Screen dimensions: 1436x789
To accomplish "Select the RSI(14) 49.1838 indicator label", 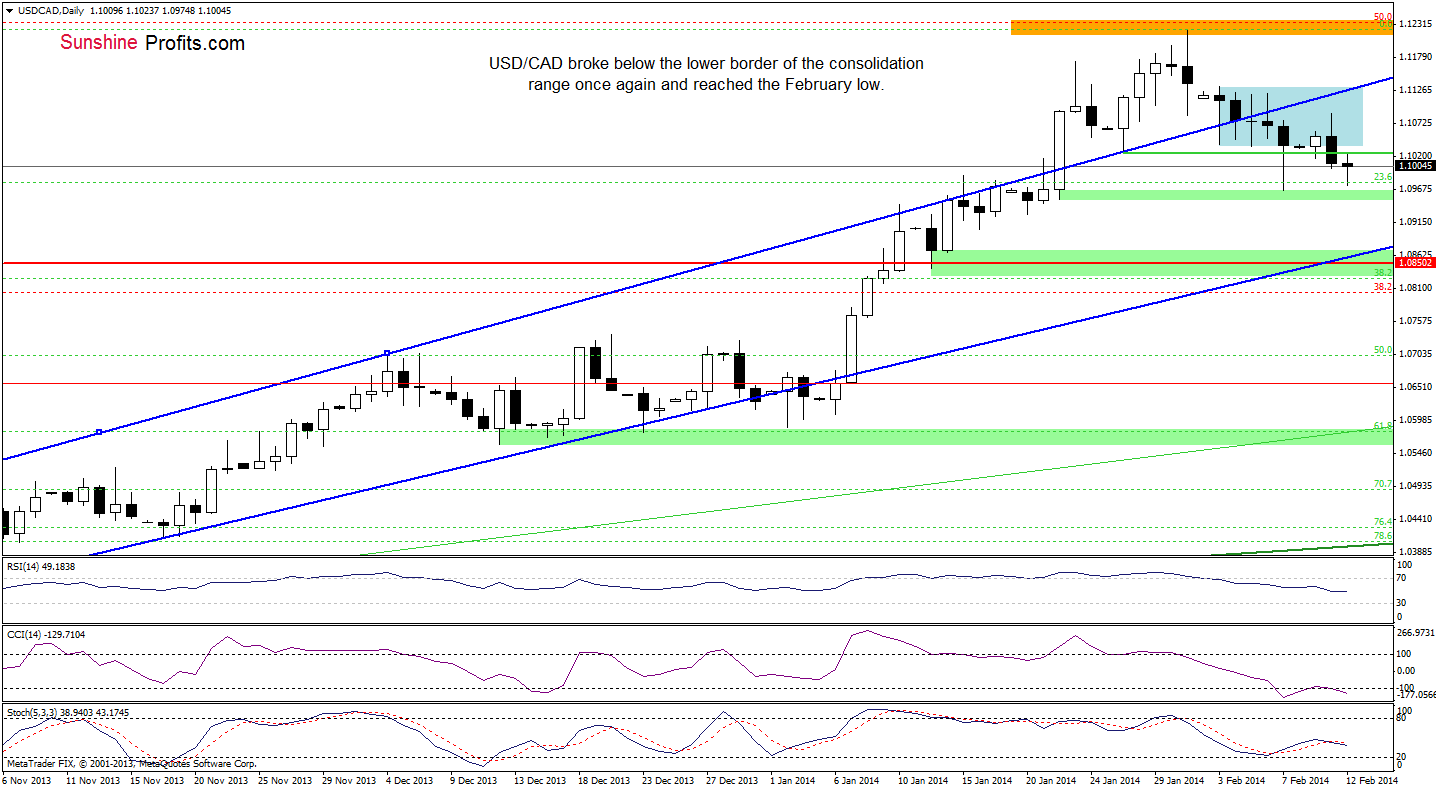I will click(40, 567).
